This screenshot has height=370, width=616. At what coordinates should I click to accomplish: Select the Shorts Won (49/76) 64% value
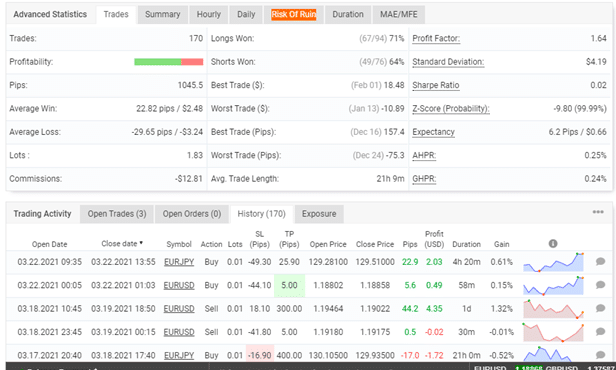point(381,62)
